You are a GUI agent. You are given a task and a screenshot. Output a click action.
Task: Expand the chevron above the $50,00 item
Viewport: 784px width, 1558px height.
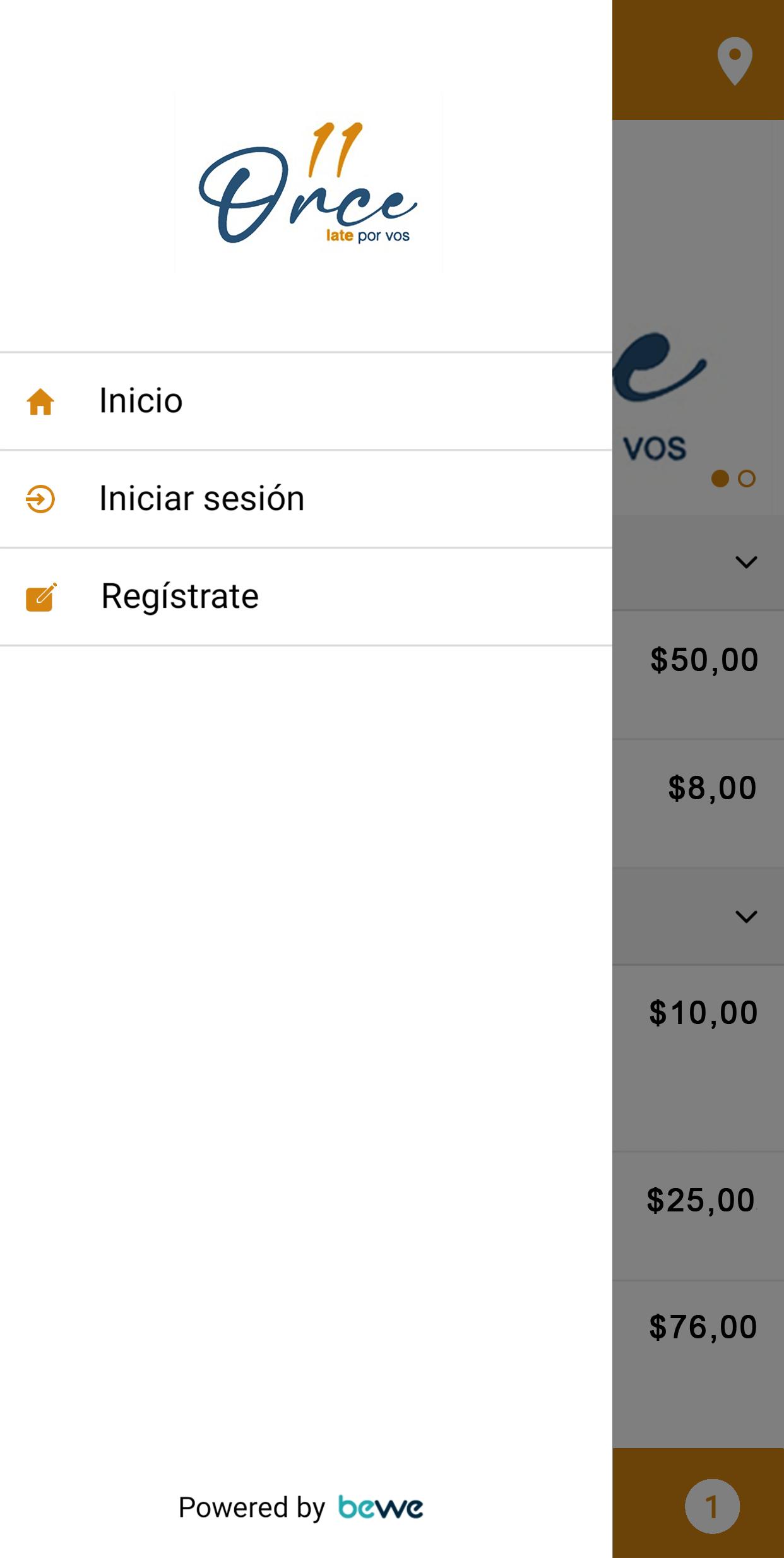[746, 562]
